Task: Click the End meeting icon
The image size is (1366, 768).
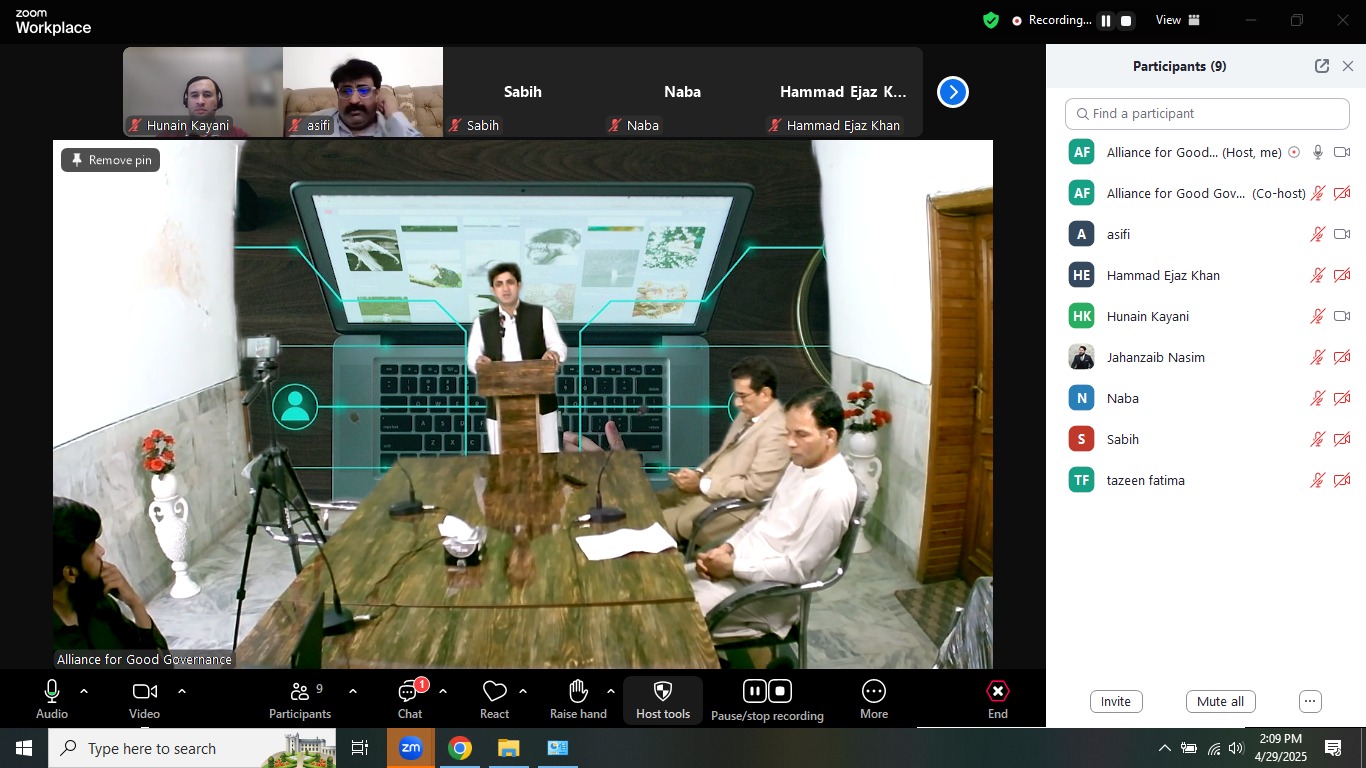Action: tap(997, 692)
